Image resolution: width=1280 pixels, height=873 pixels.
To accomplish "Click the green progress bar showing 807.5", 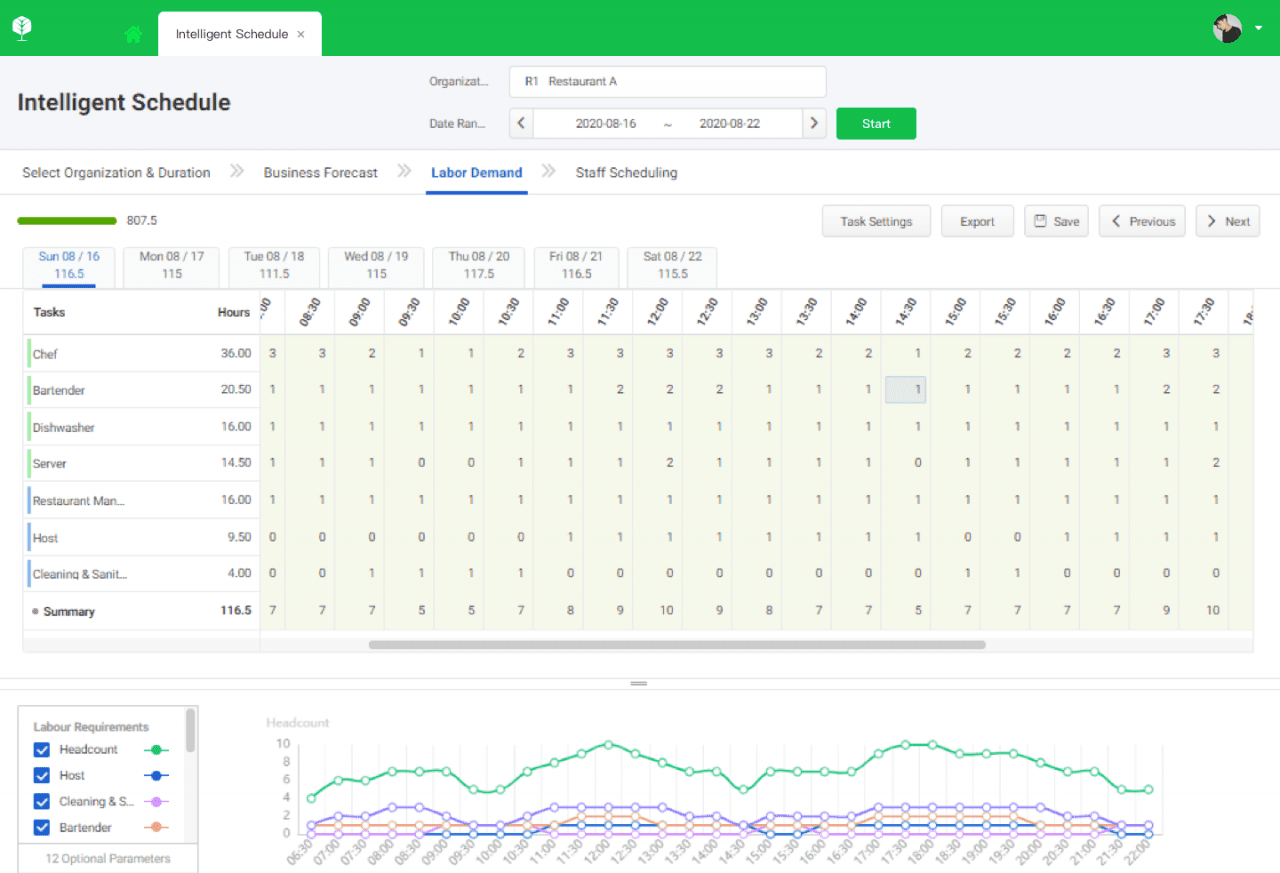I will [66, 220].
